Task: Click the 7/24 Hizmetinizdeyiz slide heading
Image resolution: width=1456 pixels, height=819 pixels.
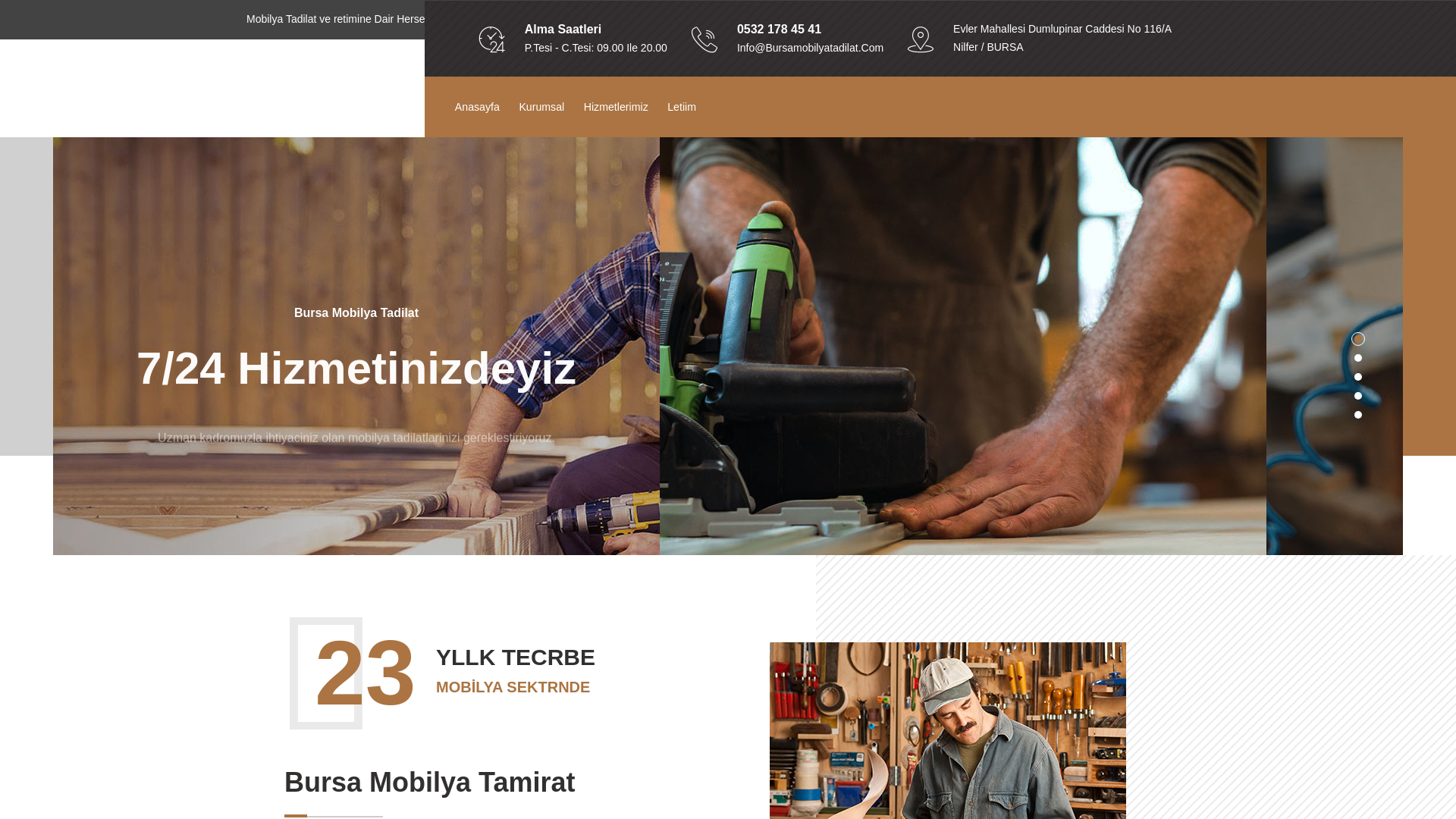Action: click(356, 369)
